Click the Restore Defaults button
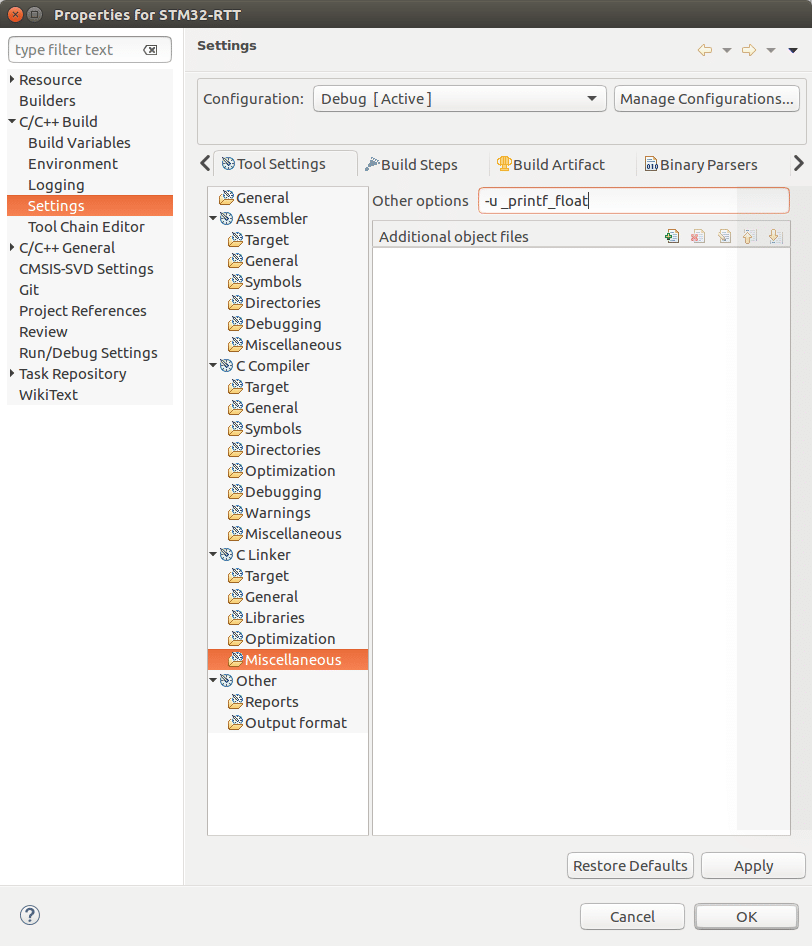 click(630, 865)
